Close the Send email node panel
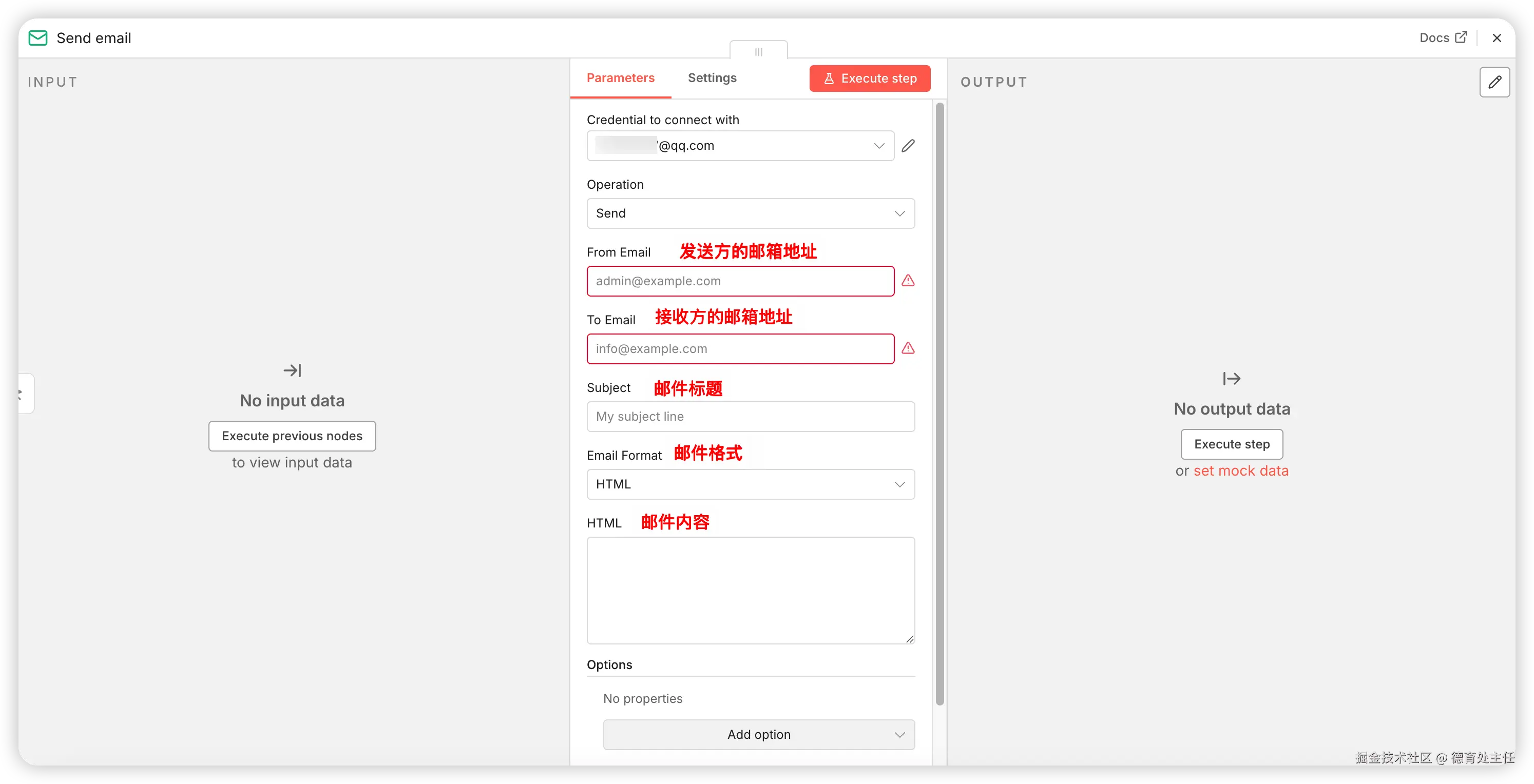1534x784 pixels. pyautogui.click(x=1497, y=38)
